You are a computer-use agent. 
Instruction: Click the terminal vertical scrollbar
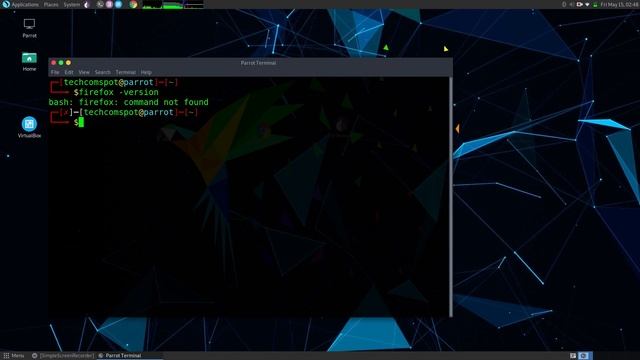[451, 196]
